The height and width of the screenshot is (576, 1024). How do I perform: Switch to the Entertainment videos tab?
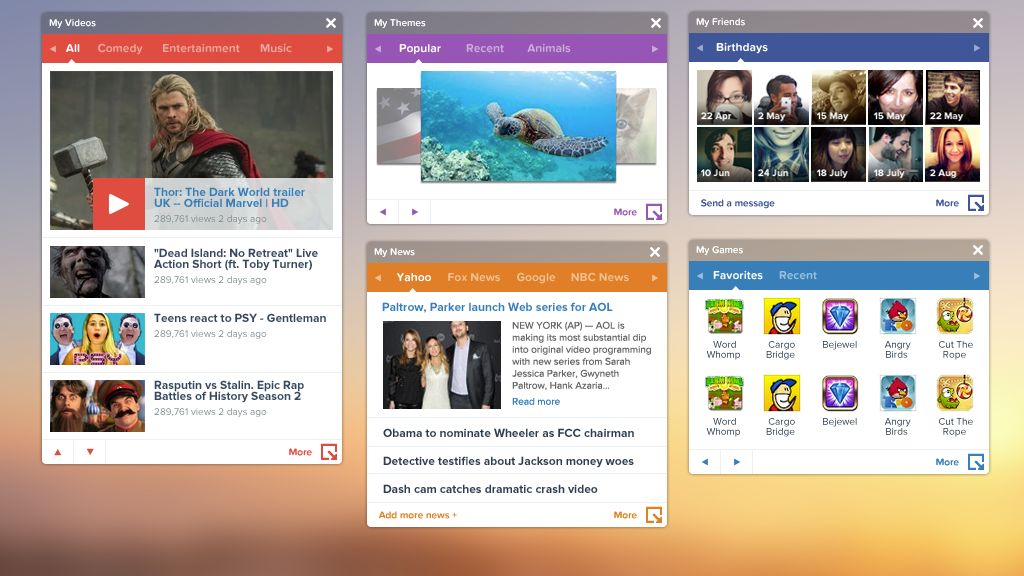click(x=200, y=48)
